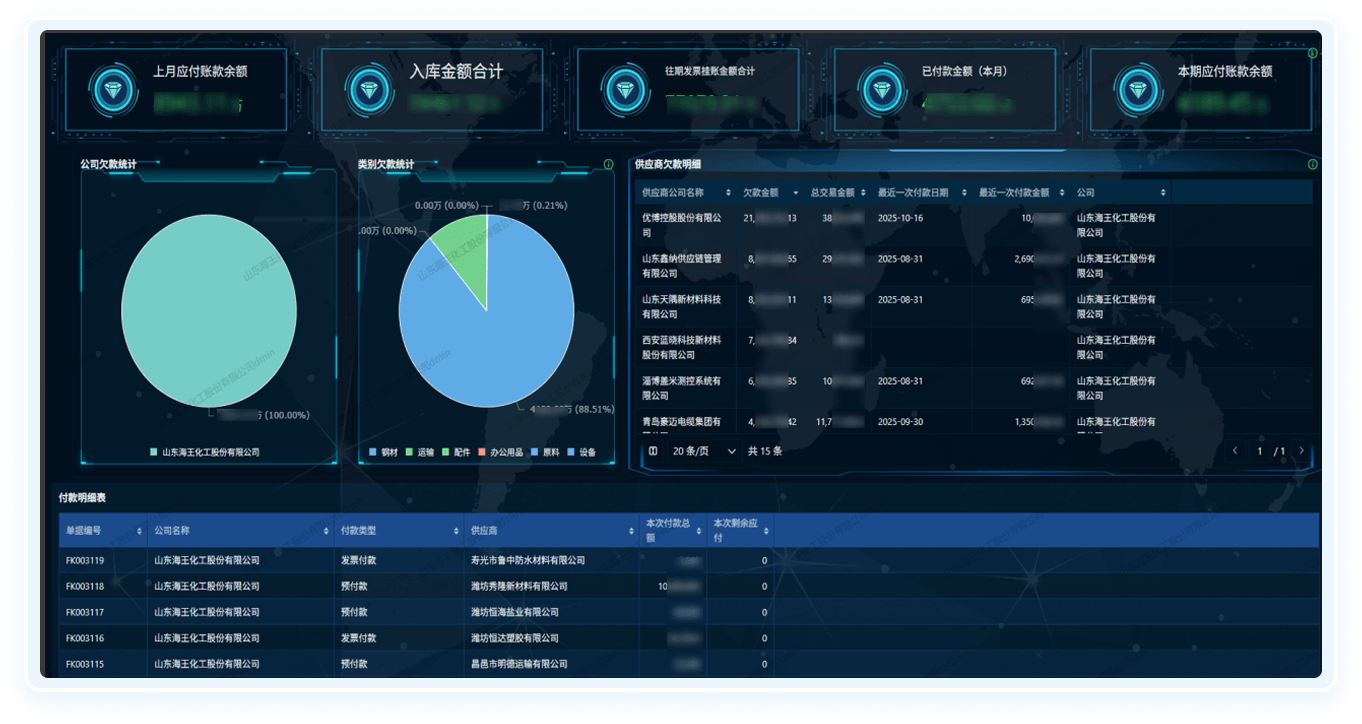Click the diamond icon on 已付款金额（本月） card
This screenshot has width=1362, height=724.
[882, 89]
